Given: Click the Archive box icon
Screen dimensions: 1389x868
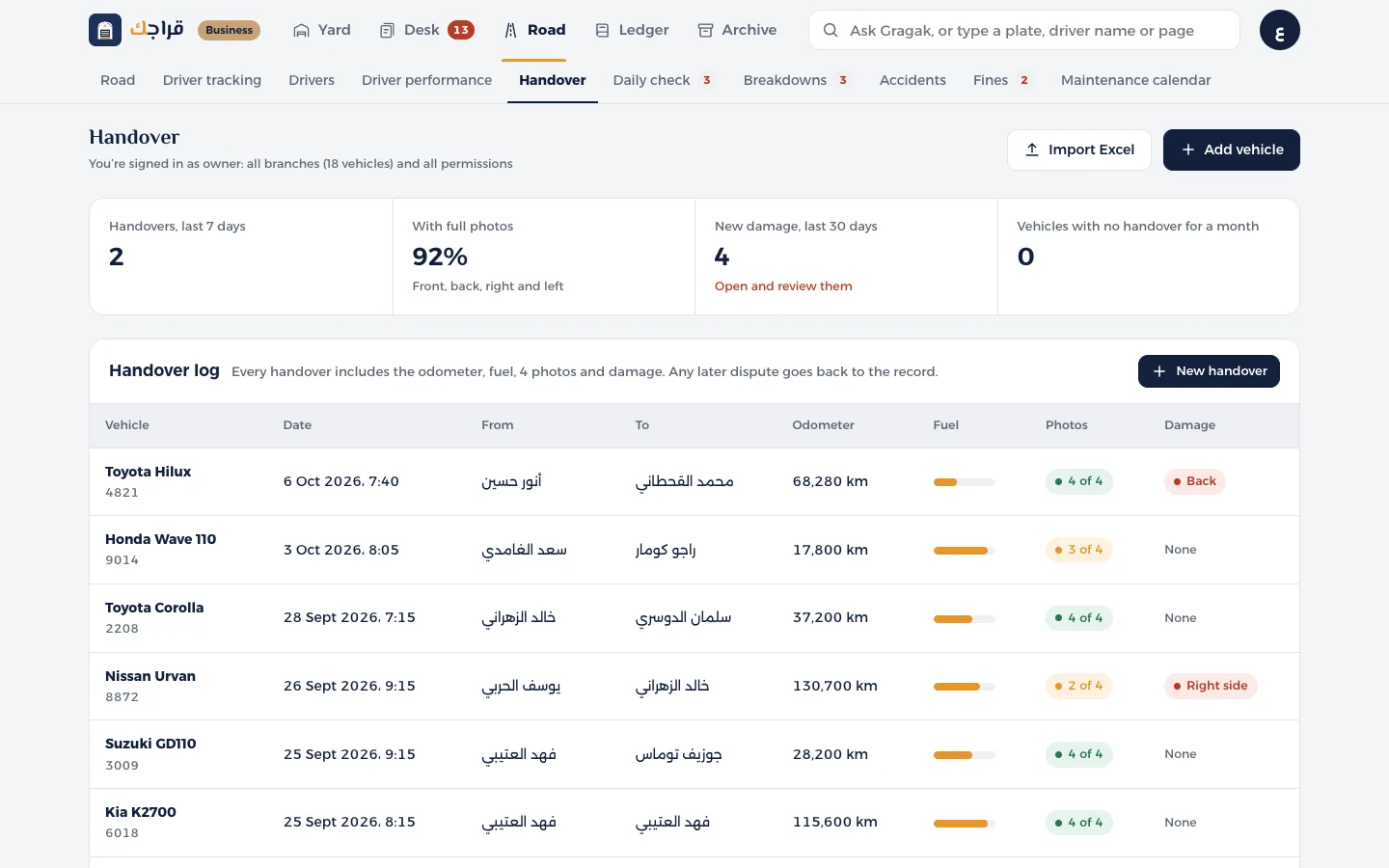Looking at the screenshot, I should pos(705,30).
